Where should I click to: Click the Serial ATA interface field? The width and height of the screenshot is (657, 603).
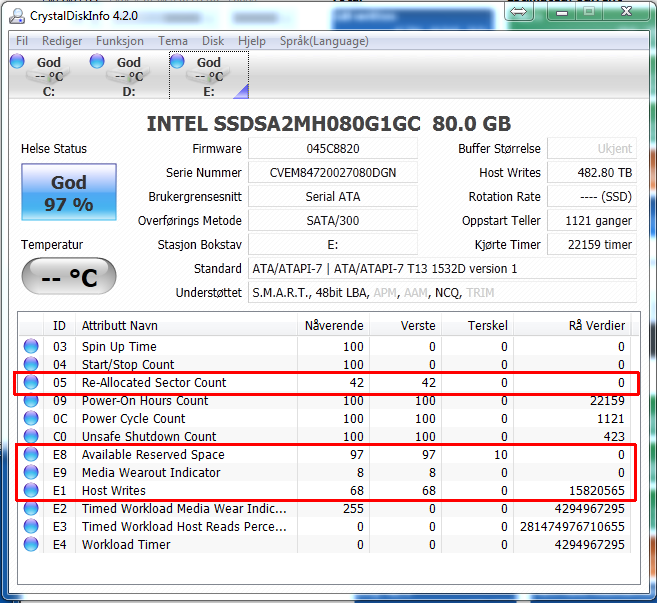333,197
